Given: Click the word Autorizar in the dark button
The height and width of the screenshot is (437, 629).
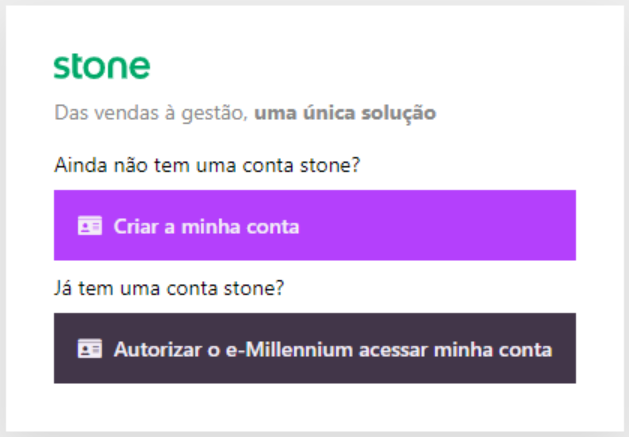Looking at the screenshot, I should click(x=152, y=350).
